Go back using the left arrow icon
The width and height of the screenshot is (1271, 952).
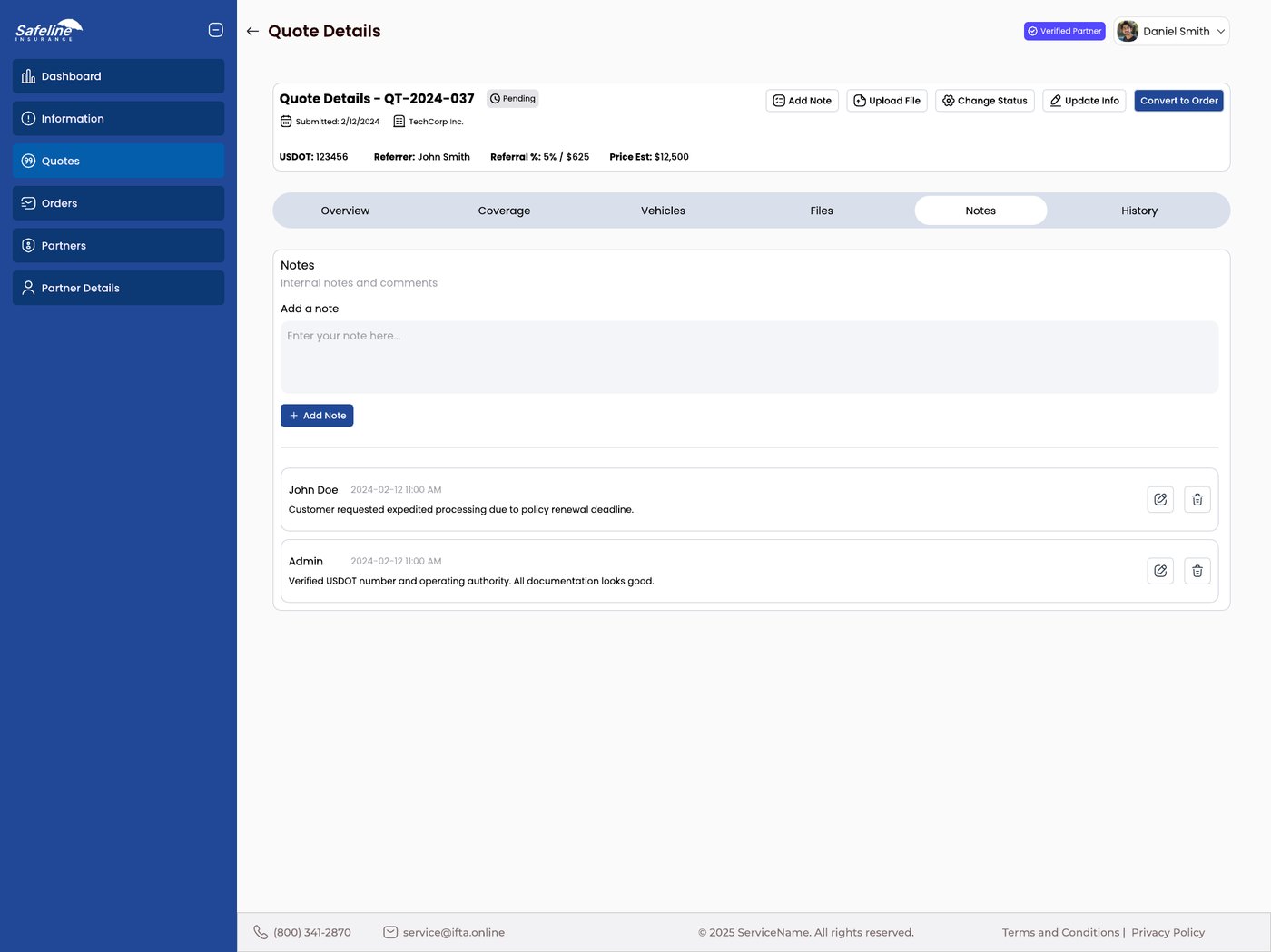click(252, 31)
